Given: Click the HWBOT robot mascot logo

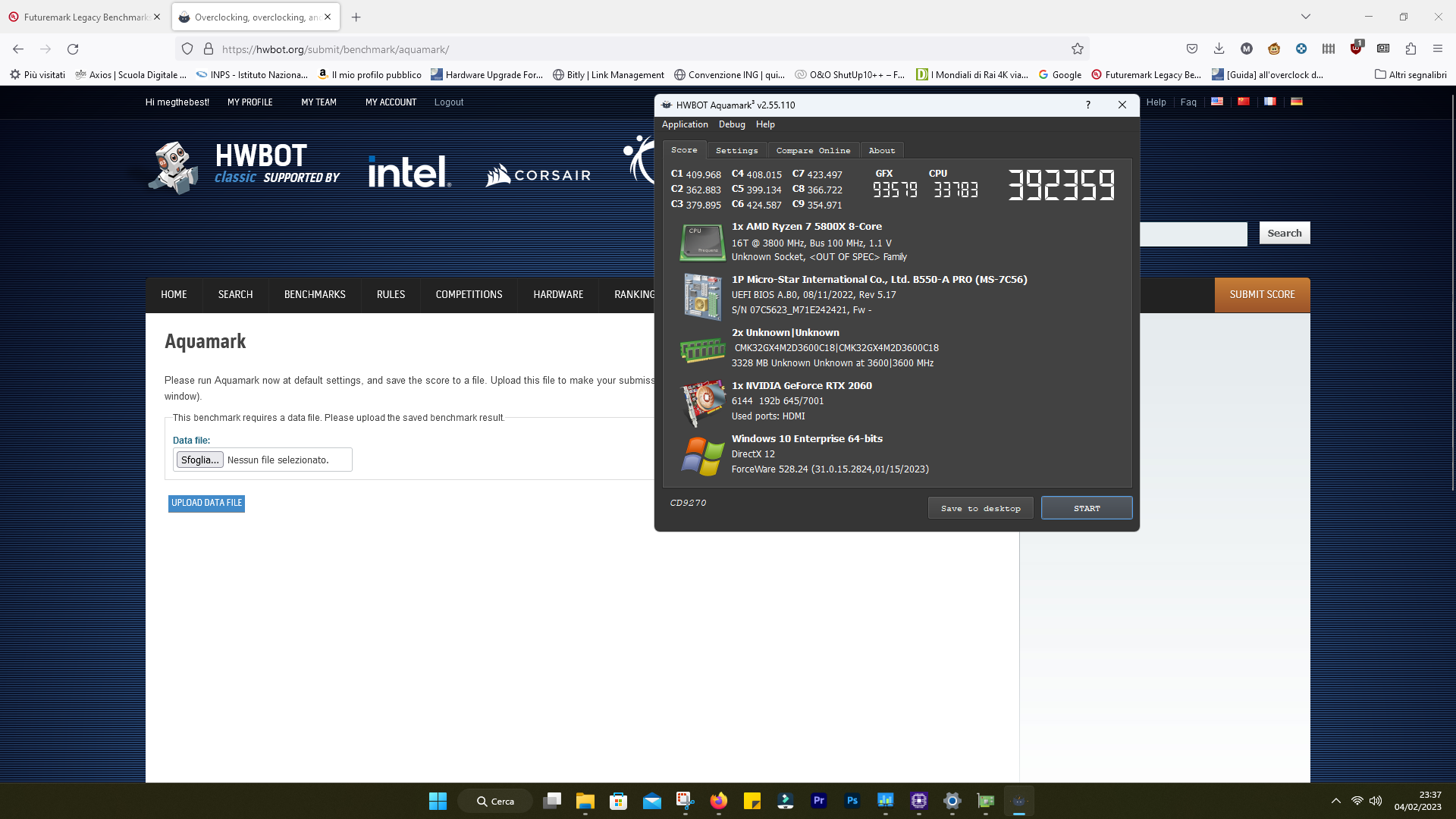Looking at the screenshot, I should coord(174,168).
